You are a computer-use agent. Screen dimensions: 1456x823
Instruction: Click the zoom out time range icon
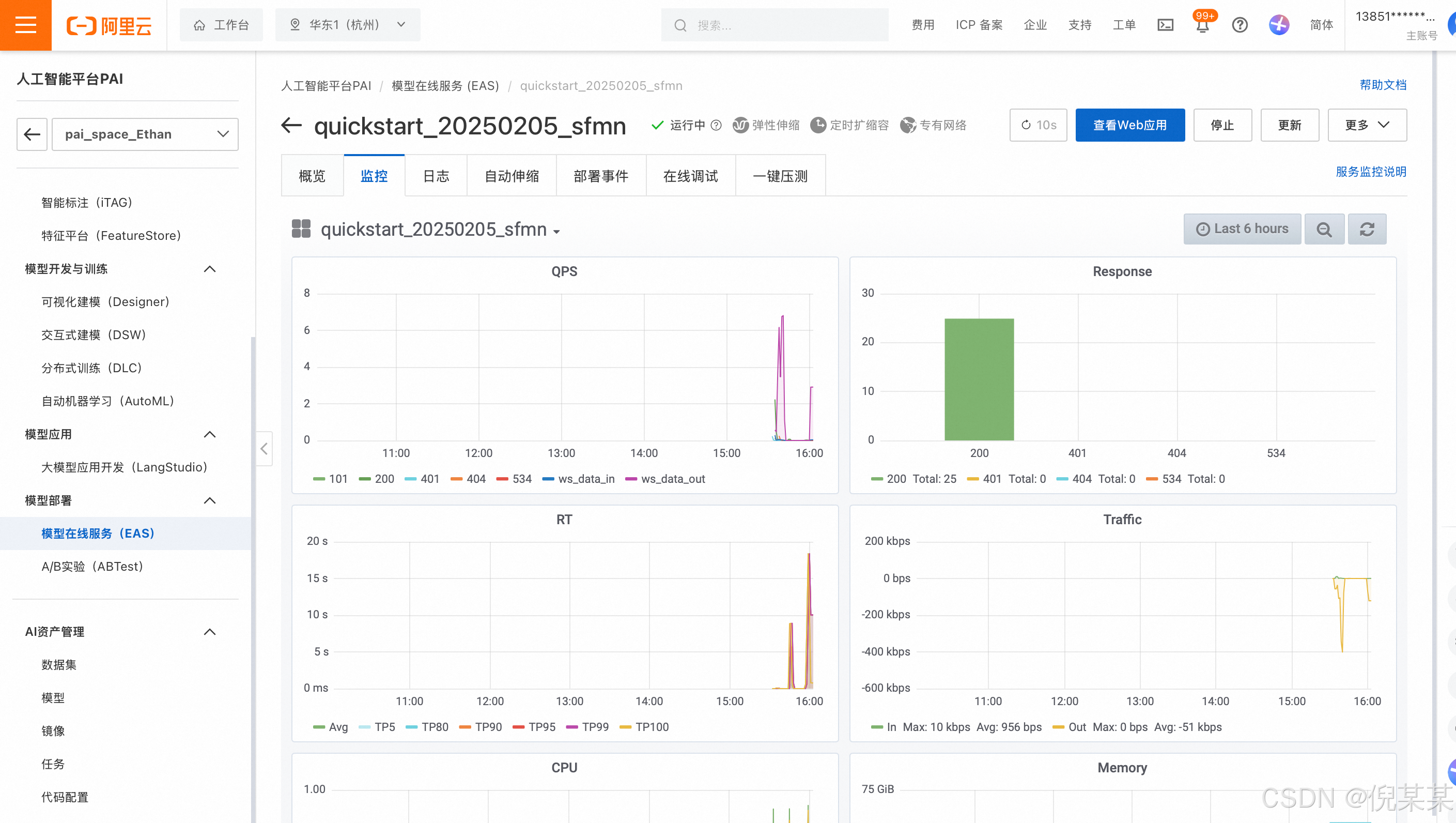(1324, 229)
